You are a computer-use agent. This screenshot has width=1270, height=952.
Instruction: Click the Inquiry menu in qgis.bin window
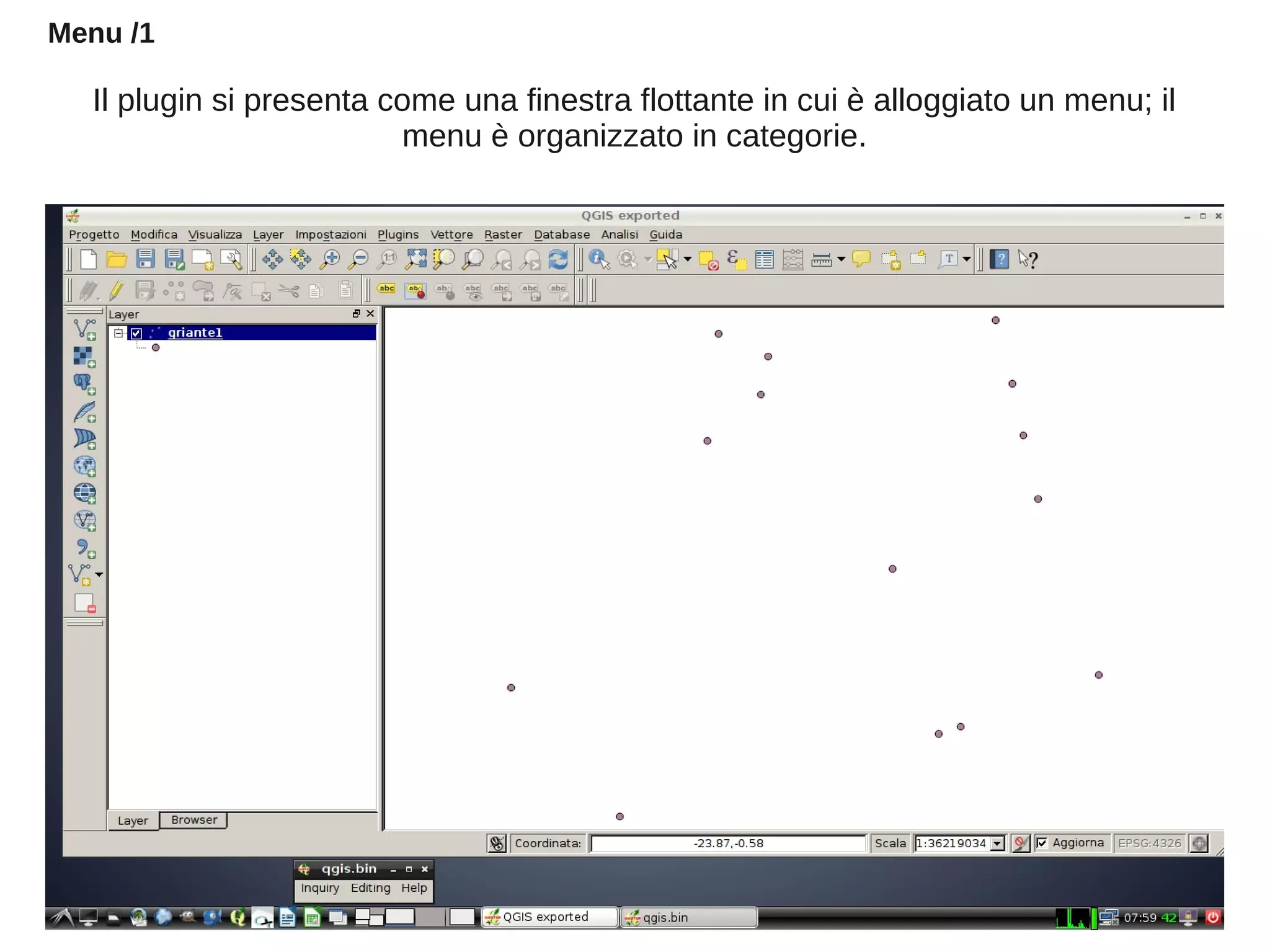(320, 887)
